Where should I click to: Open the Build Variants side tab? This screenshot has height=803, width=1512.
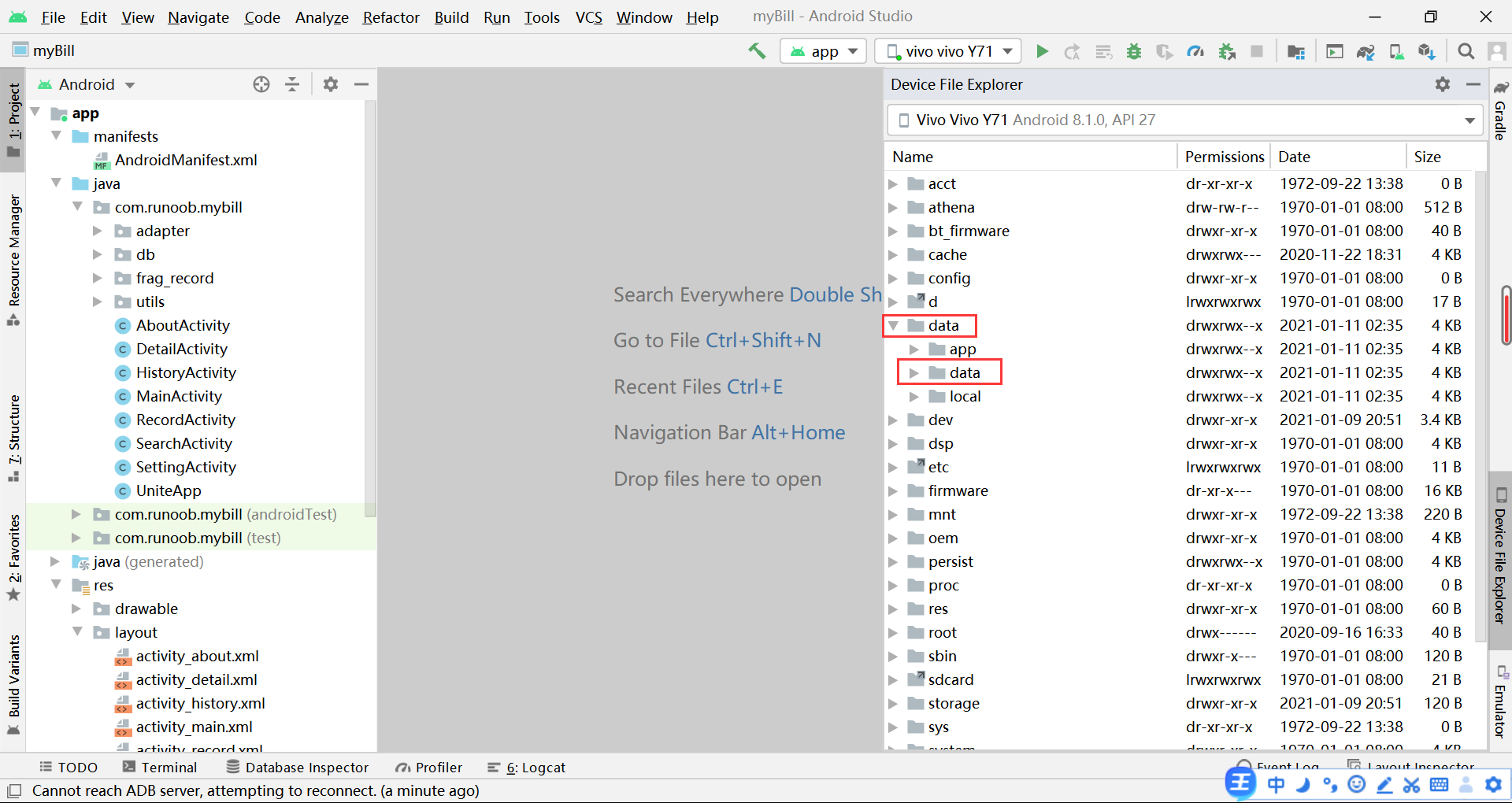pos(14,683)
